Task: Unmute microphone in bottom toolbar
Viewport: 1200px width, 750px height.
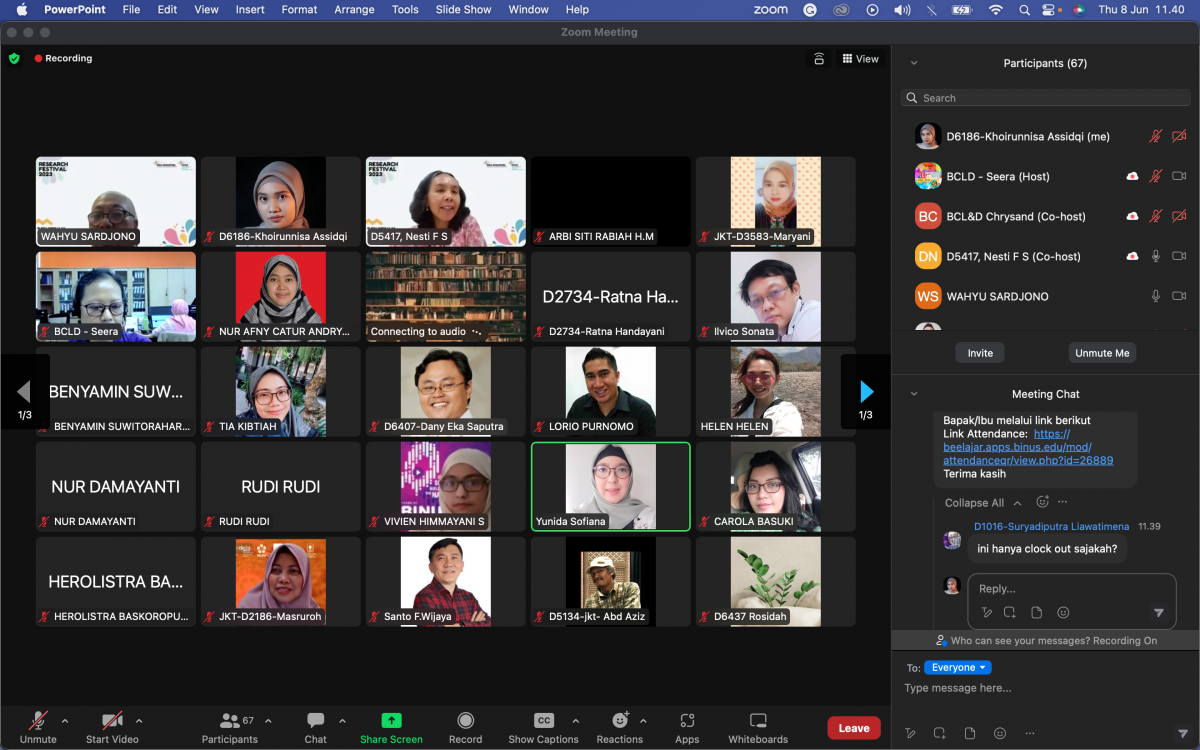Action: pyautogui.click(x=38, y=728)
